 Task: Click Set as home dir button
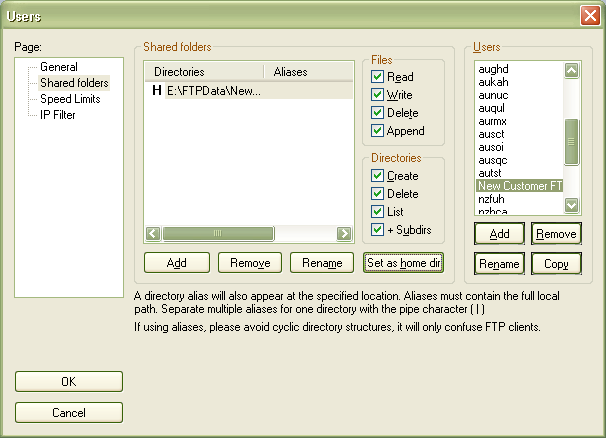tap(403, 263)
